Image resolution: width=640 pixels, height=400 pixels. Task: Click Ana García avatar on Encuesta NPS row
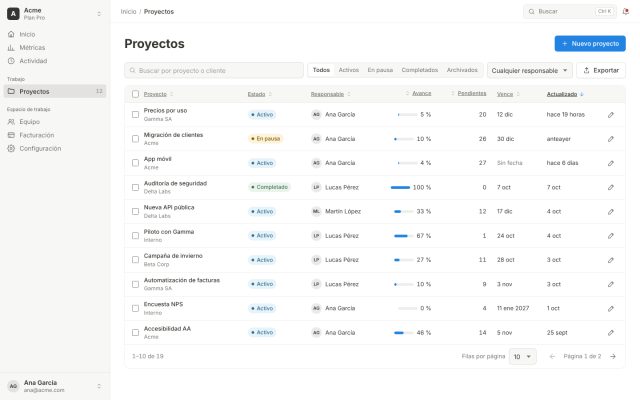pos(316,308)
